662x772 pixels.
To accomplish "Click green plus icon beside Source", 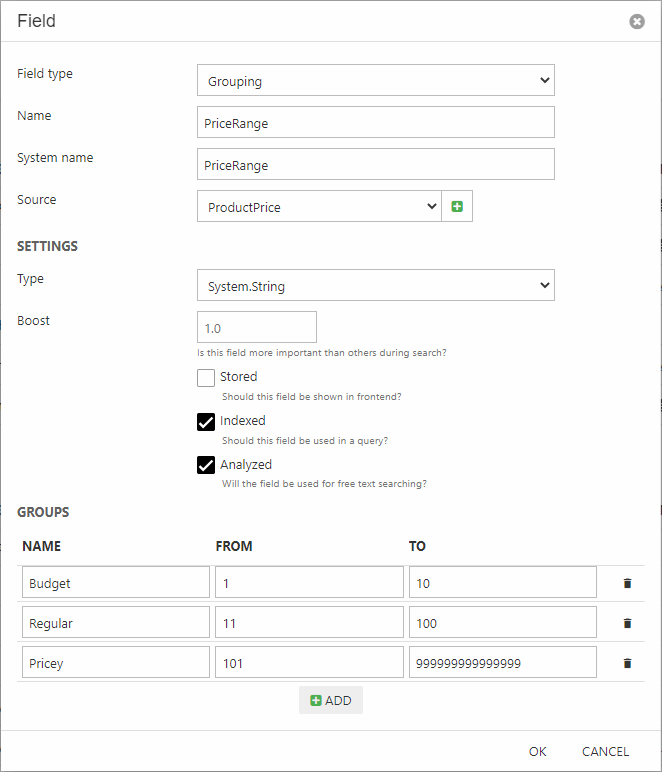I will [457, 207].
